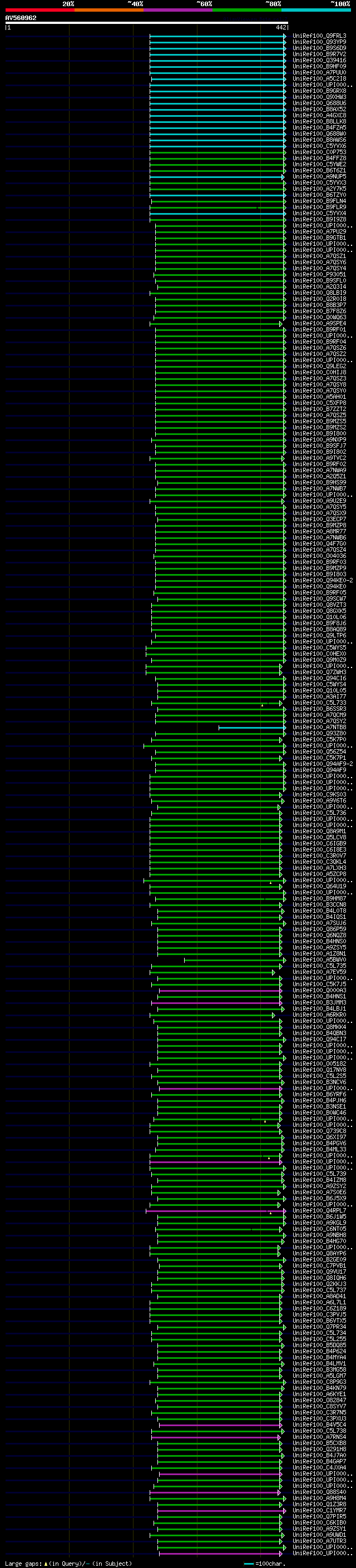The height and width of the screenshot is (1568, 356).
Task: Click the white query sequence bar
Action: (x=147, y=23)
